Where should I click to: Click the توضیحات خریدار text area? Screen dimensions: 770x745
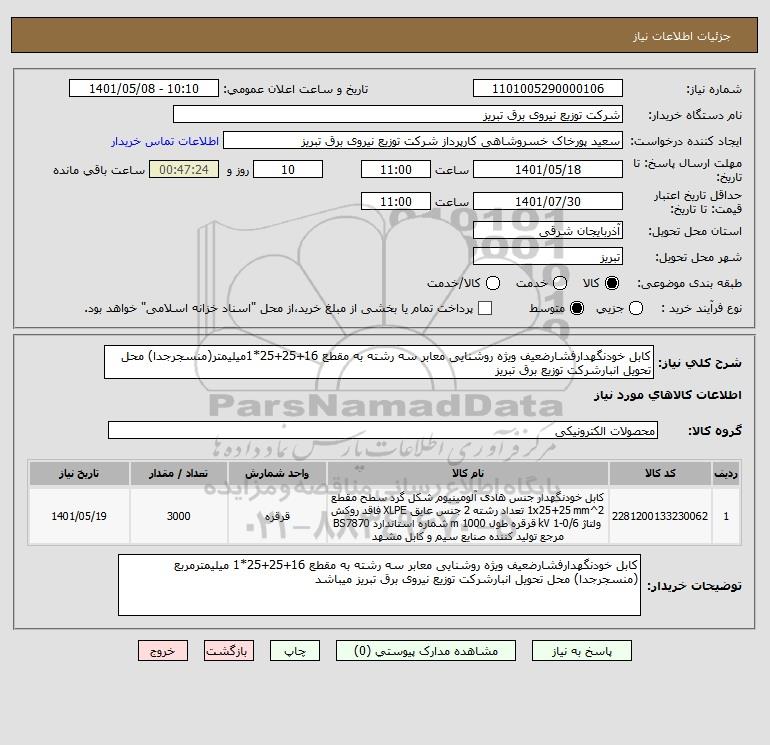tap(379, 585)
